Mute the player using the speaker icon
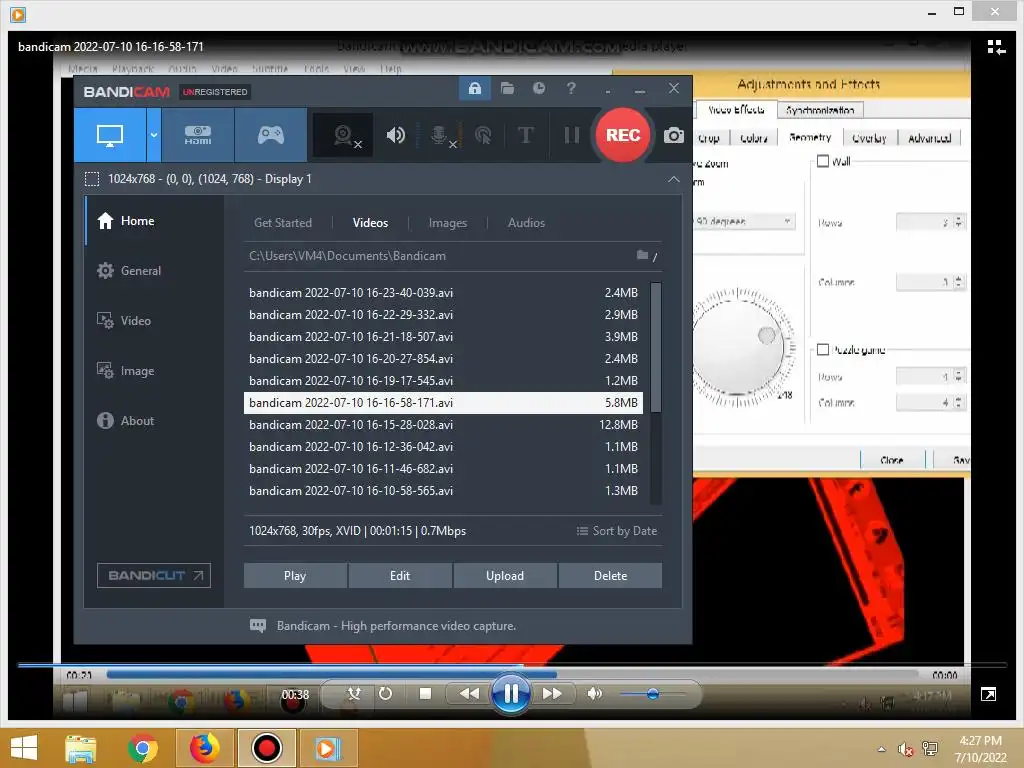1024x768 pixels. (594, 694)
